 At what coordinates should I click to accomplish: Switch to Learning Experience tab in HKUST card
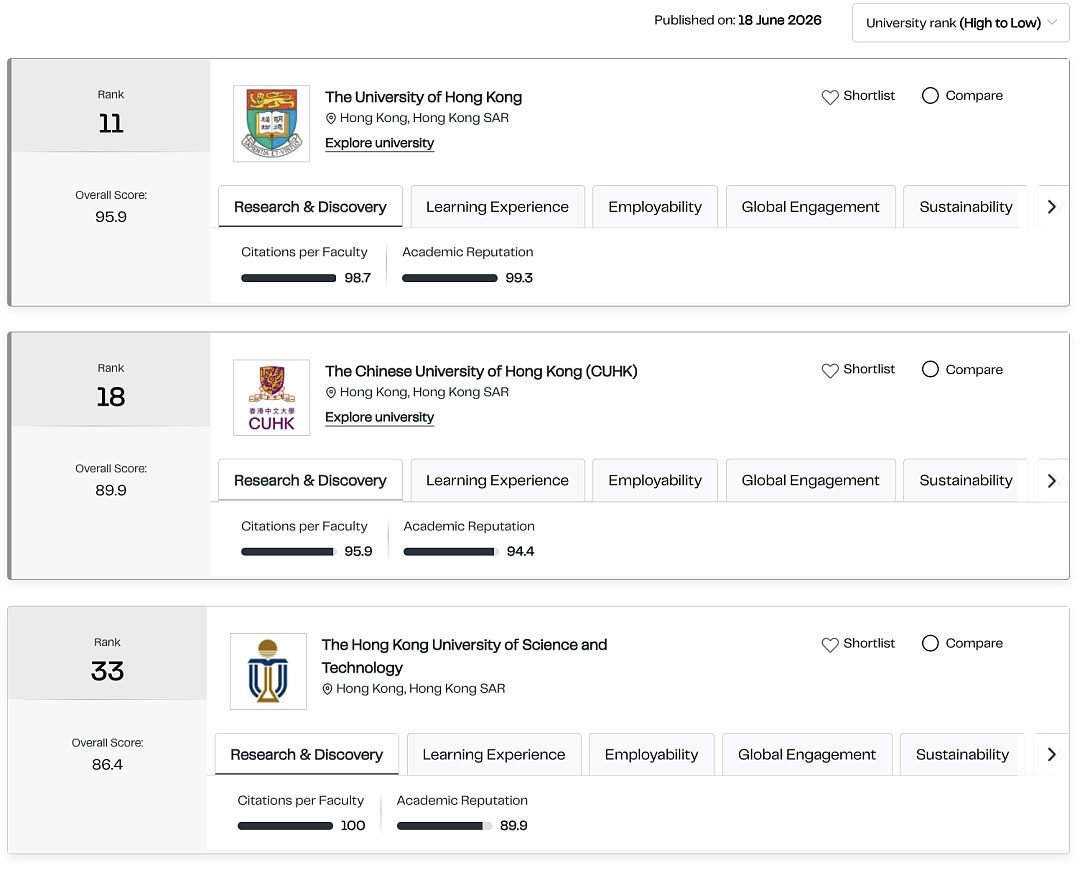point(494,754)
